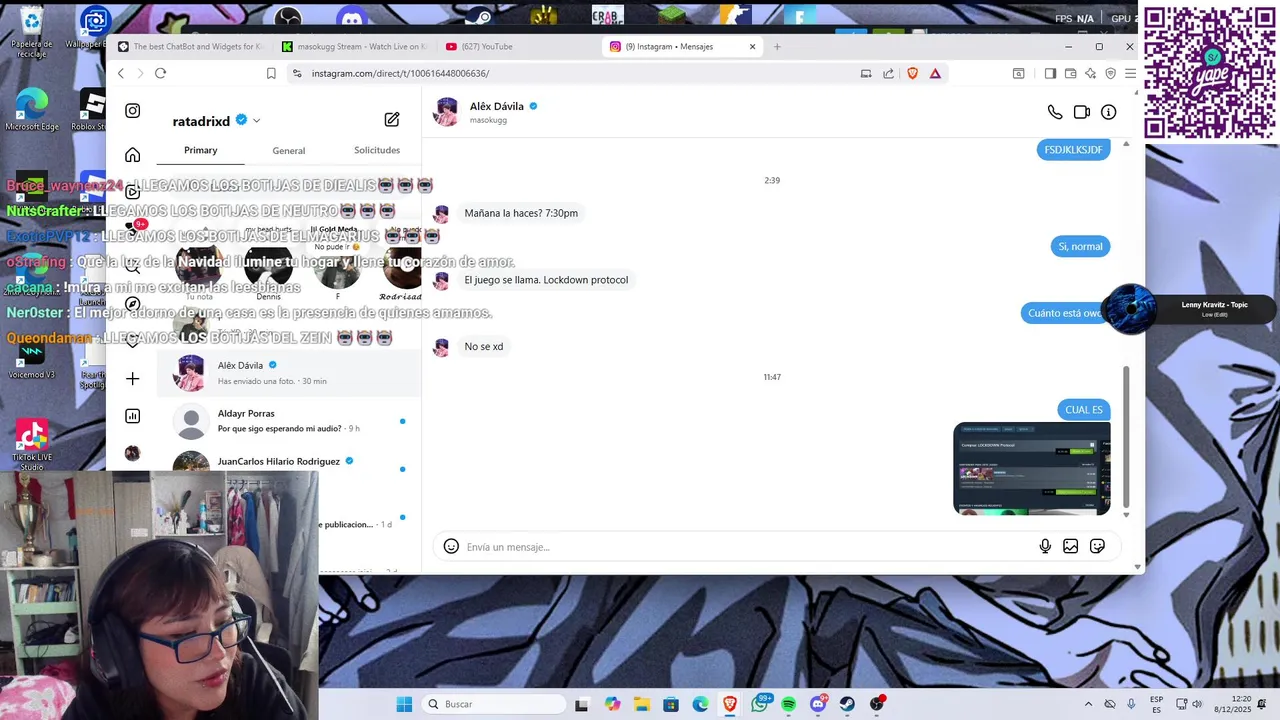Switch to the masokugg Stream tab

point(354,46)
